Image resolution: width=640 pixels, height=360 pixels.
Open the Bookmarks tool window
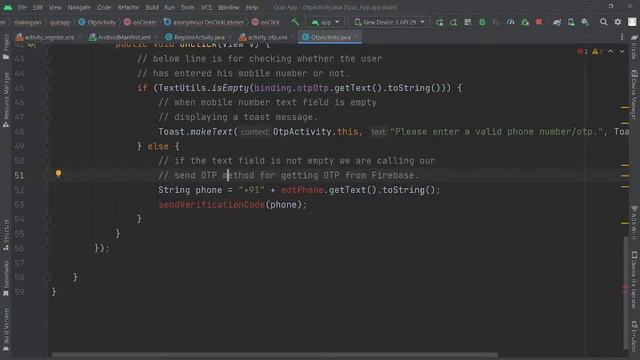[6, 278]
